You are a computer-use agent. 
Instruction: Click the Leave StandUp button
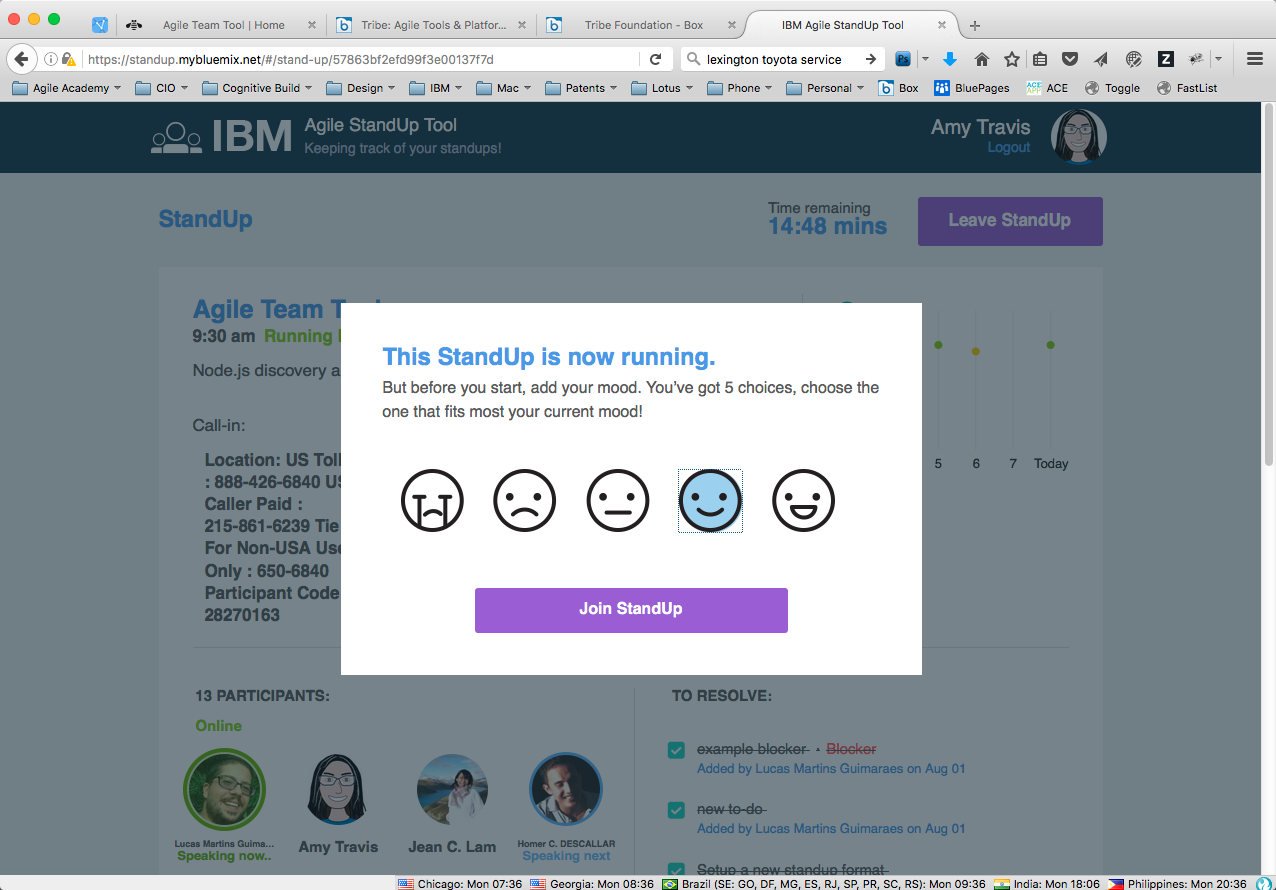(1010, 221)
